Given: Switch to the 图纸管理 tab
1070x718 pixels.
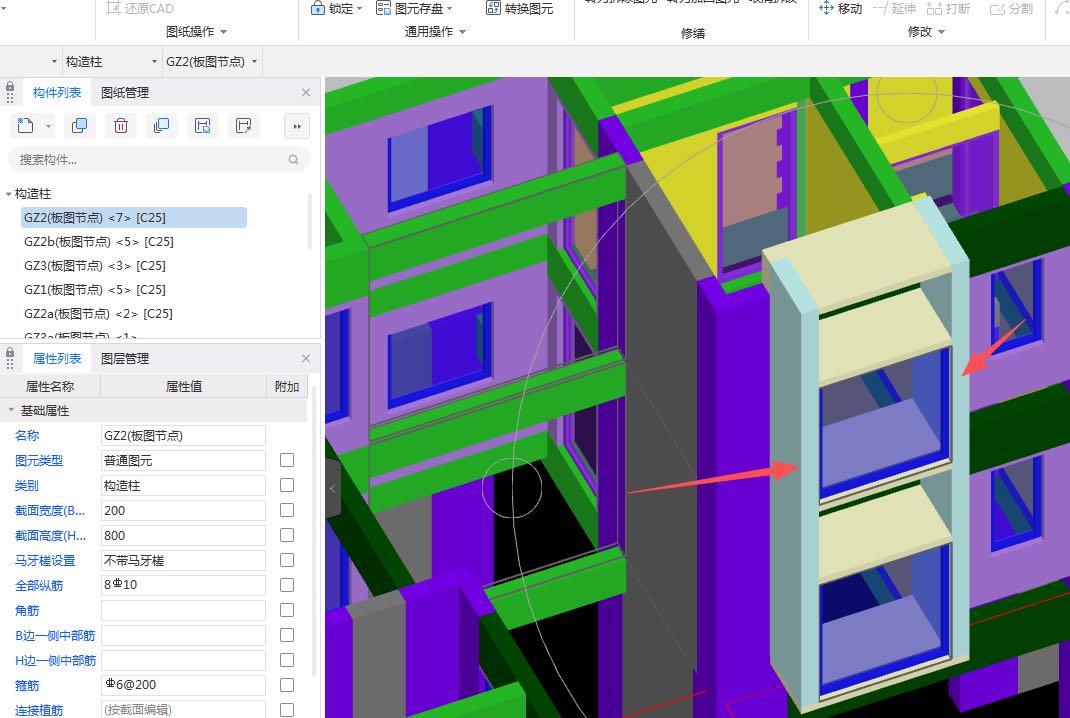Looking at the screenshot, I should click(125, 92).
